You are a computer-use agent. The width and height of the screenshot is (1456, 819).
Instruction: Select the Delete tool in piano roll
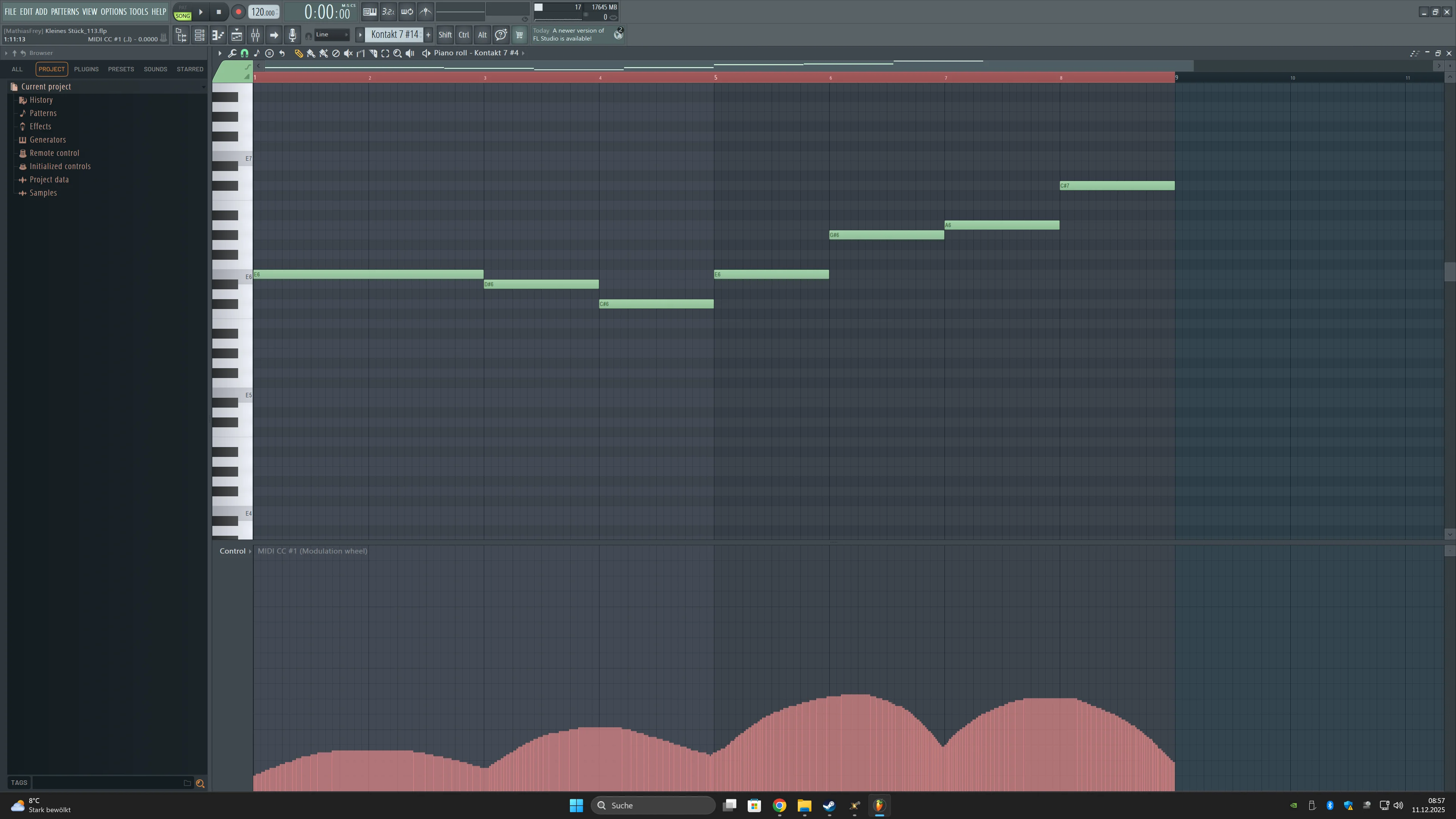(336, 53)
